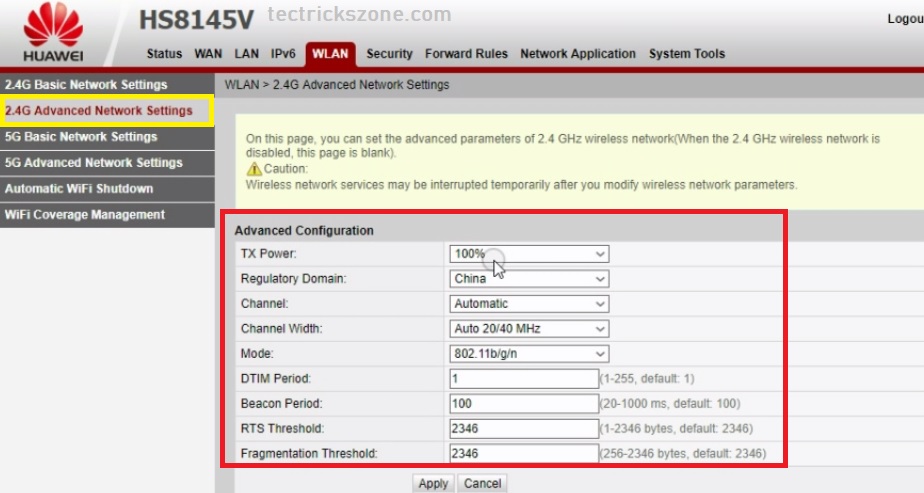Open the WAN tab

[x=208, y=54]
